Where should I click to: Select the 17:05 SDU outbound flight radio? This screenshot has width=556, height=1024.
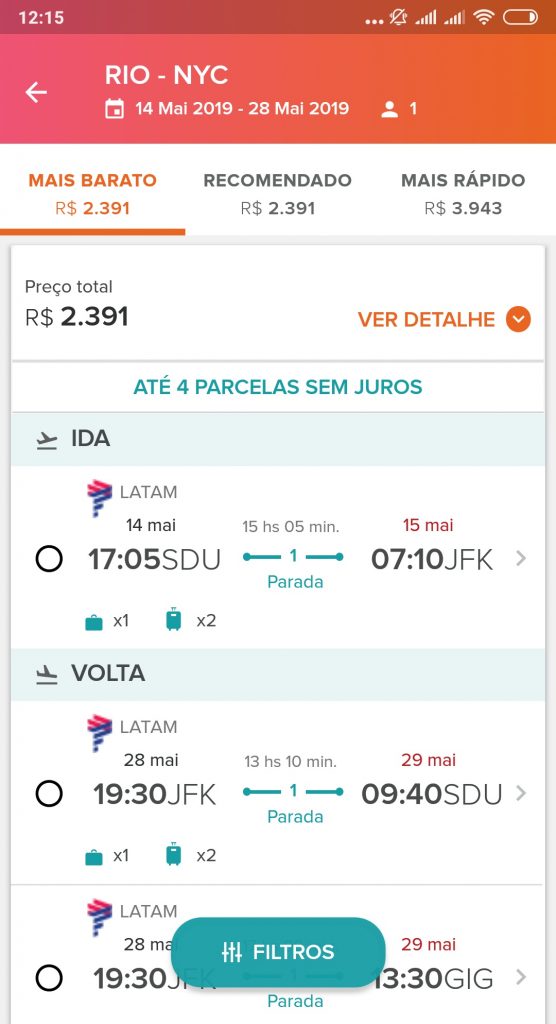[x=49, y=559]
